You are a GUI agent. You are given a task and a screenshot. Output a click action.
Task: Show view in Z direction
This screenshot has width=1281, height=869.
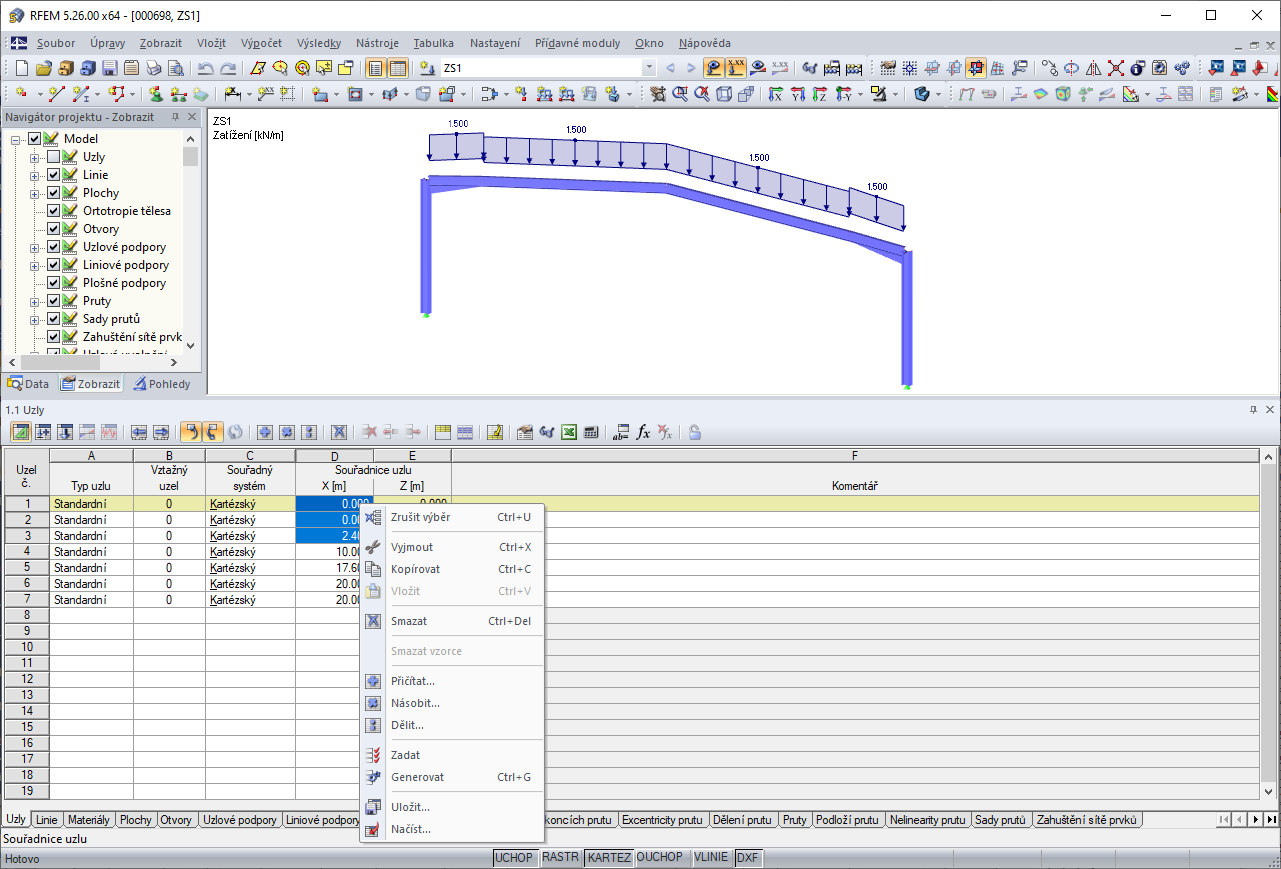[x=819, y=94]
